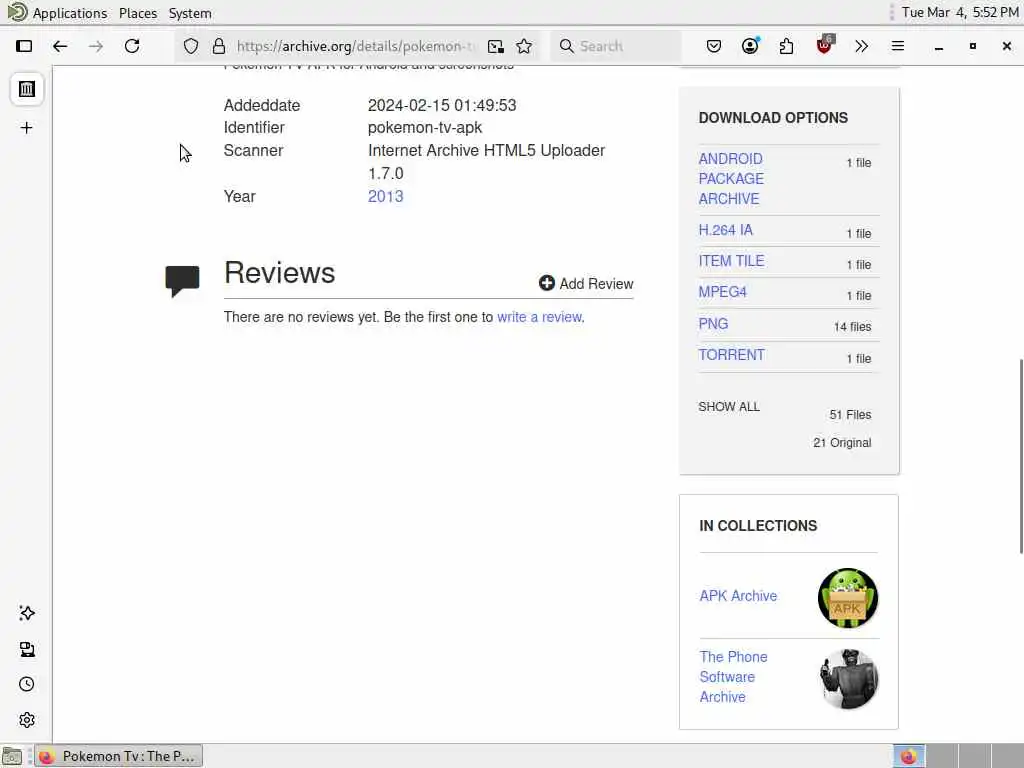Open the Extensions puzzle-piece icon
The width and height of the screenshot is (1024, 768).
tap(786, 46)
